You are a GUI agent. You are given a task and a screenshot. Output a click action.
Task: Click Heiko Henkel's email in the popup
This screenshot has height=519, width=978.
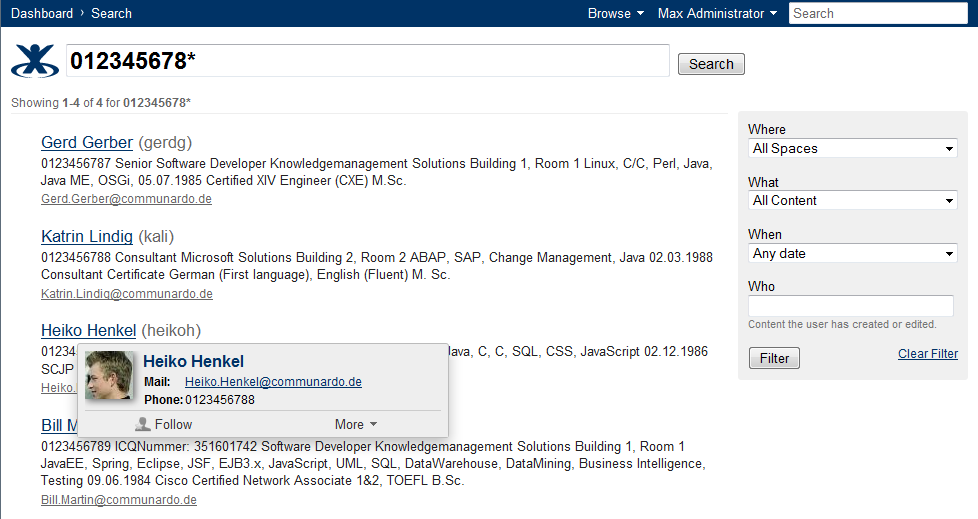[273, 382]
